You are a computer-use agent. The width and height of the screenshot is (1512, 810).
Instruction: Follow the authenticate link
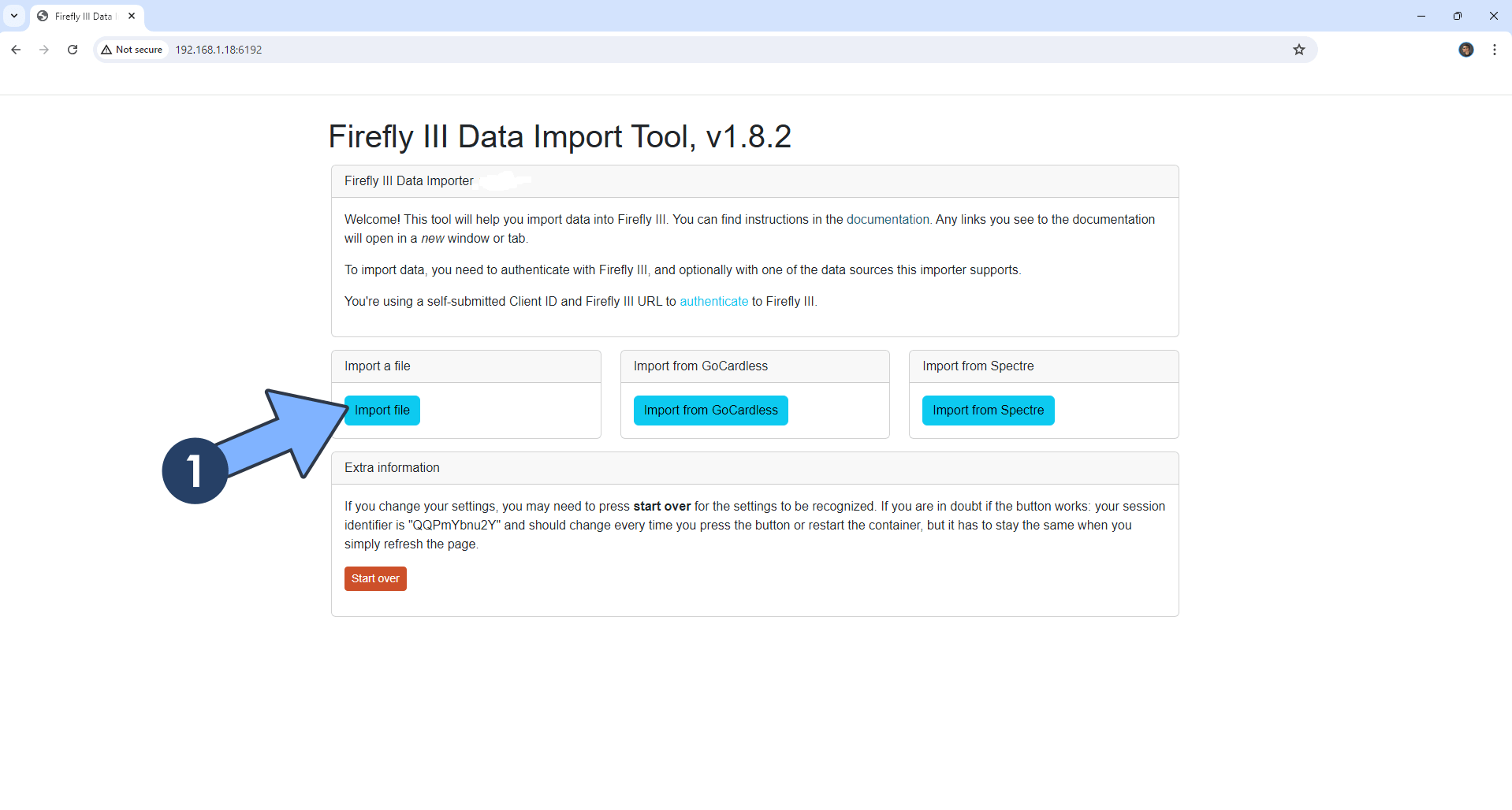tap(713, 302)
